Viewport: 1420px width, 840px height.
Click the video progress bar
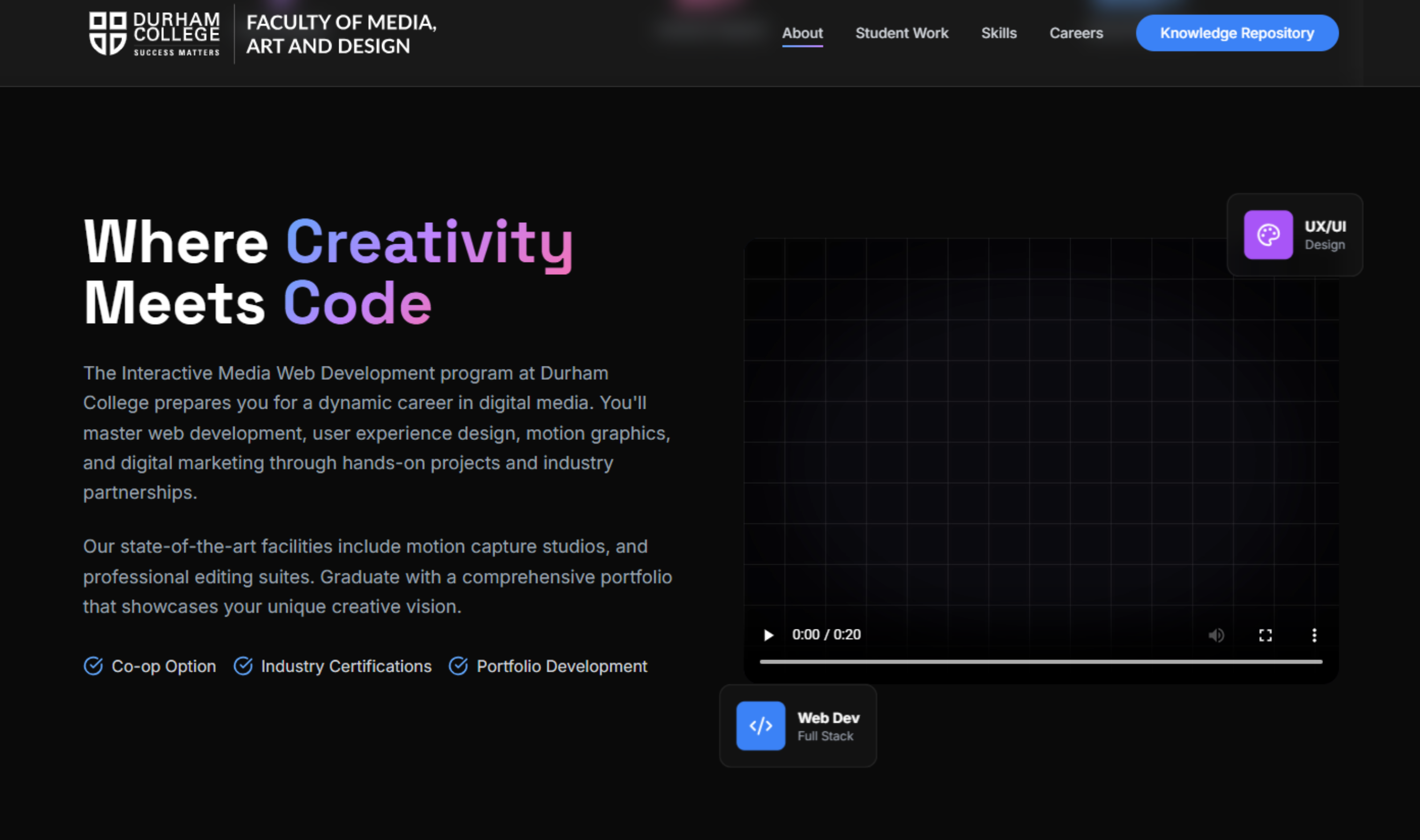[x=1041, y=661]
